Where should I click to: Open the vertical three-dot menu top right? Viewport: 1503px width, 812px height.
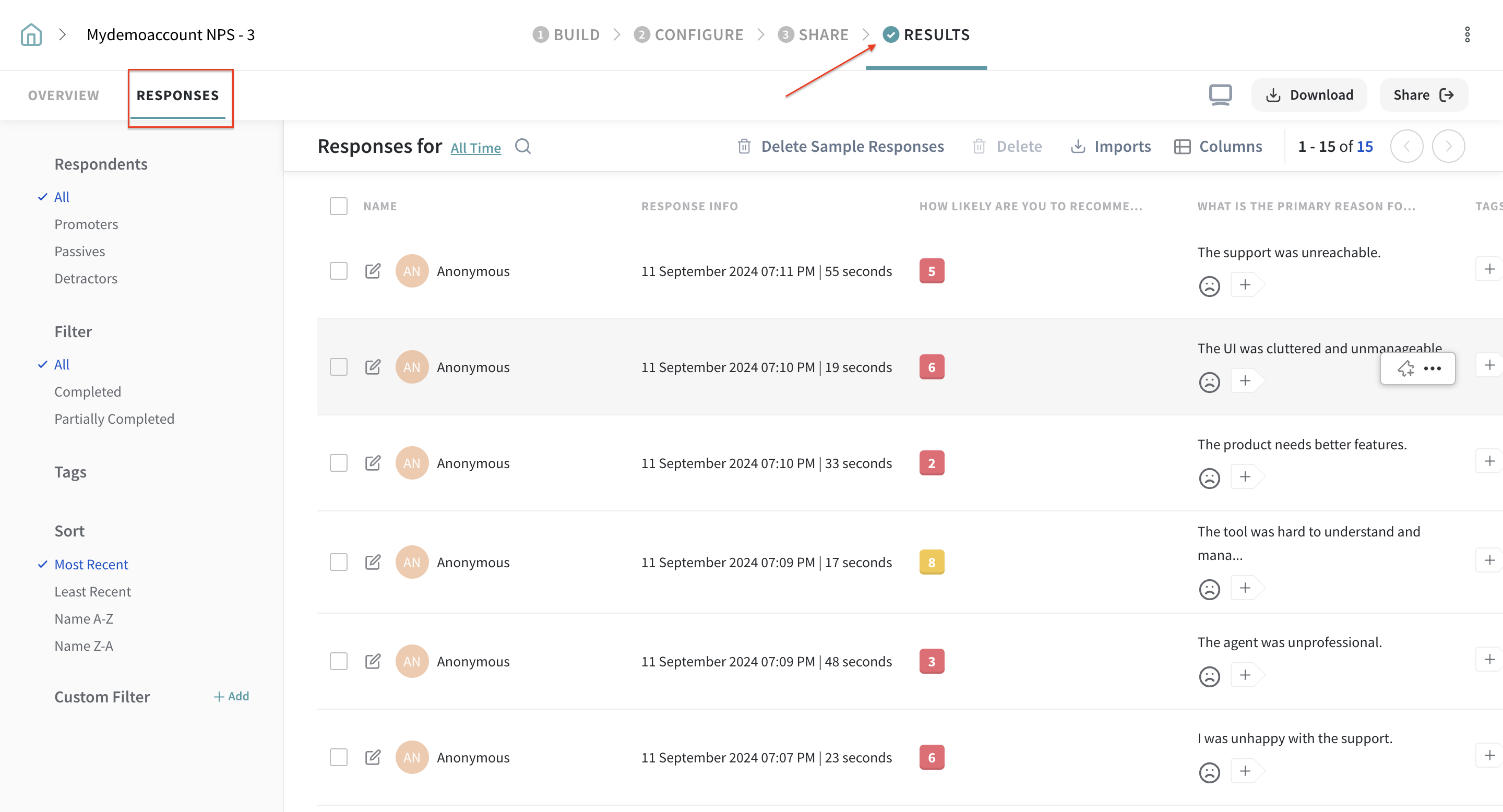[1467, 34]
